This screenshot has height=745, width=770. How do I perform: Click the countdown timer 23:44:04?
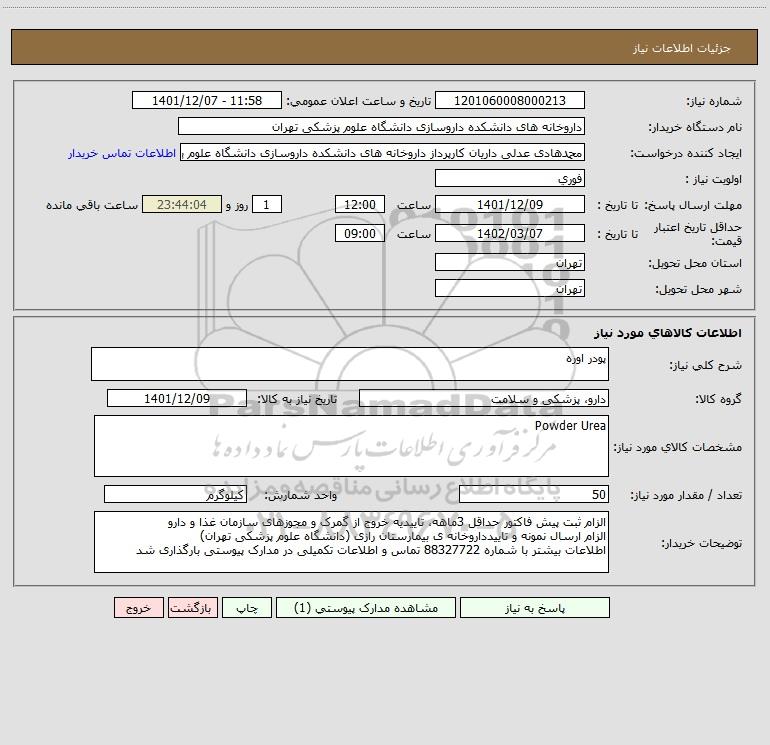182,205
